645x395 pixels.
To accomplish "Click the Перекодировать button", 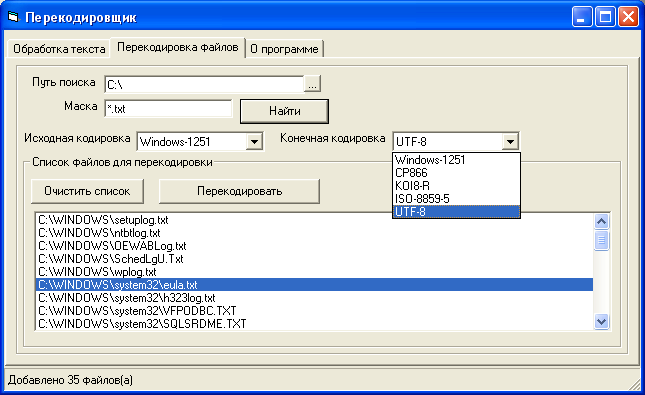I will [239, 191].
